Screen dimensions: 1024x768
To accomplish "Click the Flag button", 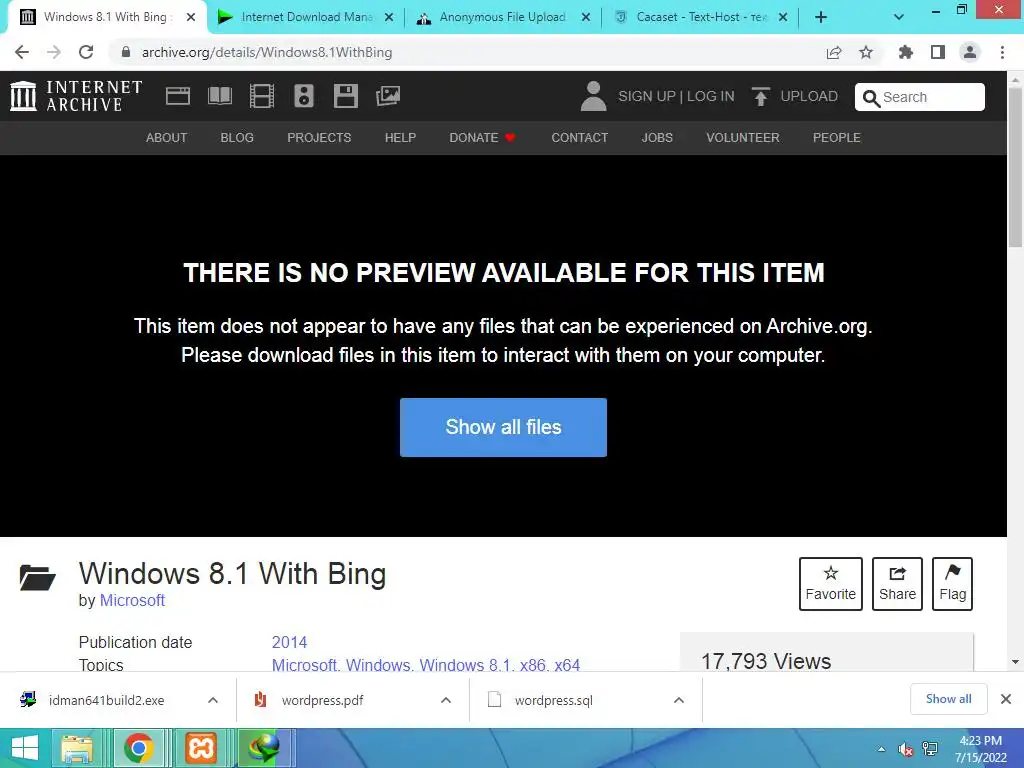I will [x=952, y=584].
